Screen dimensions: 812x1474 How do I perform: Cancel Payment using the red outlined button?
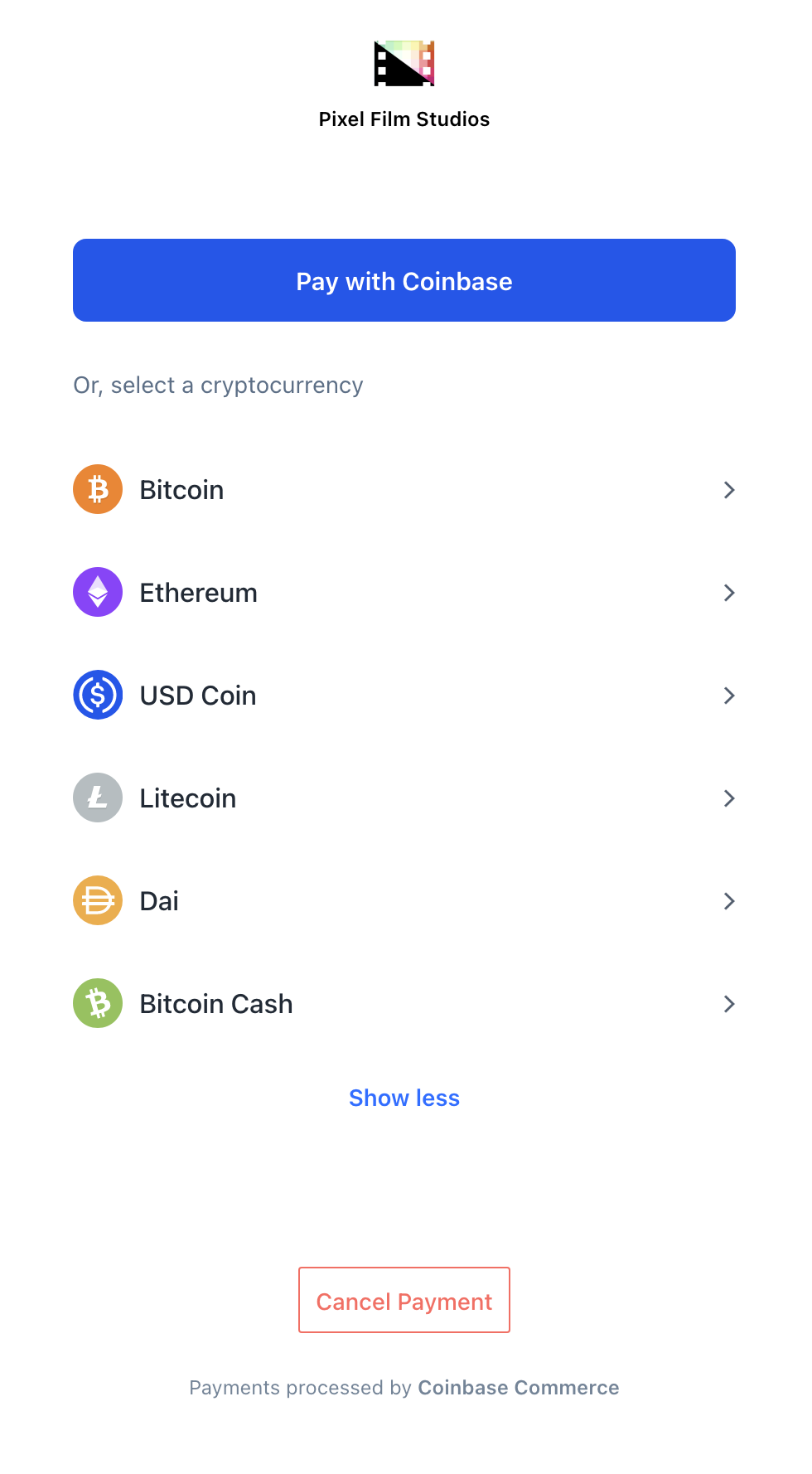coord(404,1300)
